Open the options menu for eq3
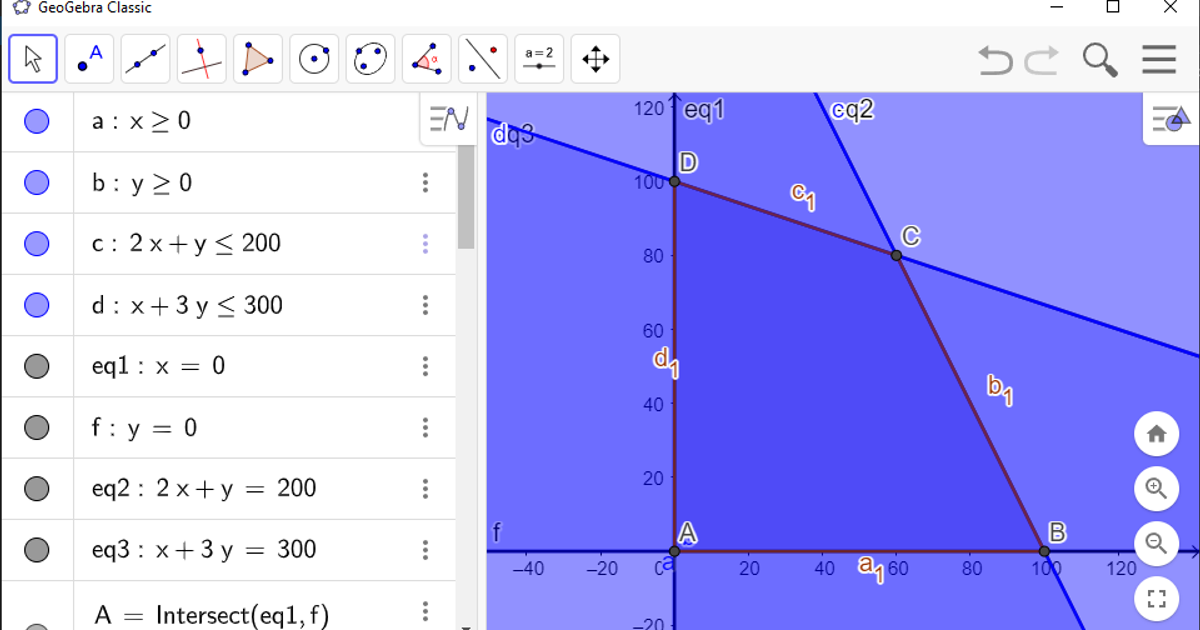 point(426,549)
